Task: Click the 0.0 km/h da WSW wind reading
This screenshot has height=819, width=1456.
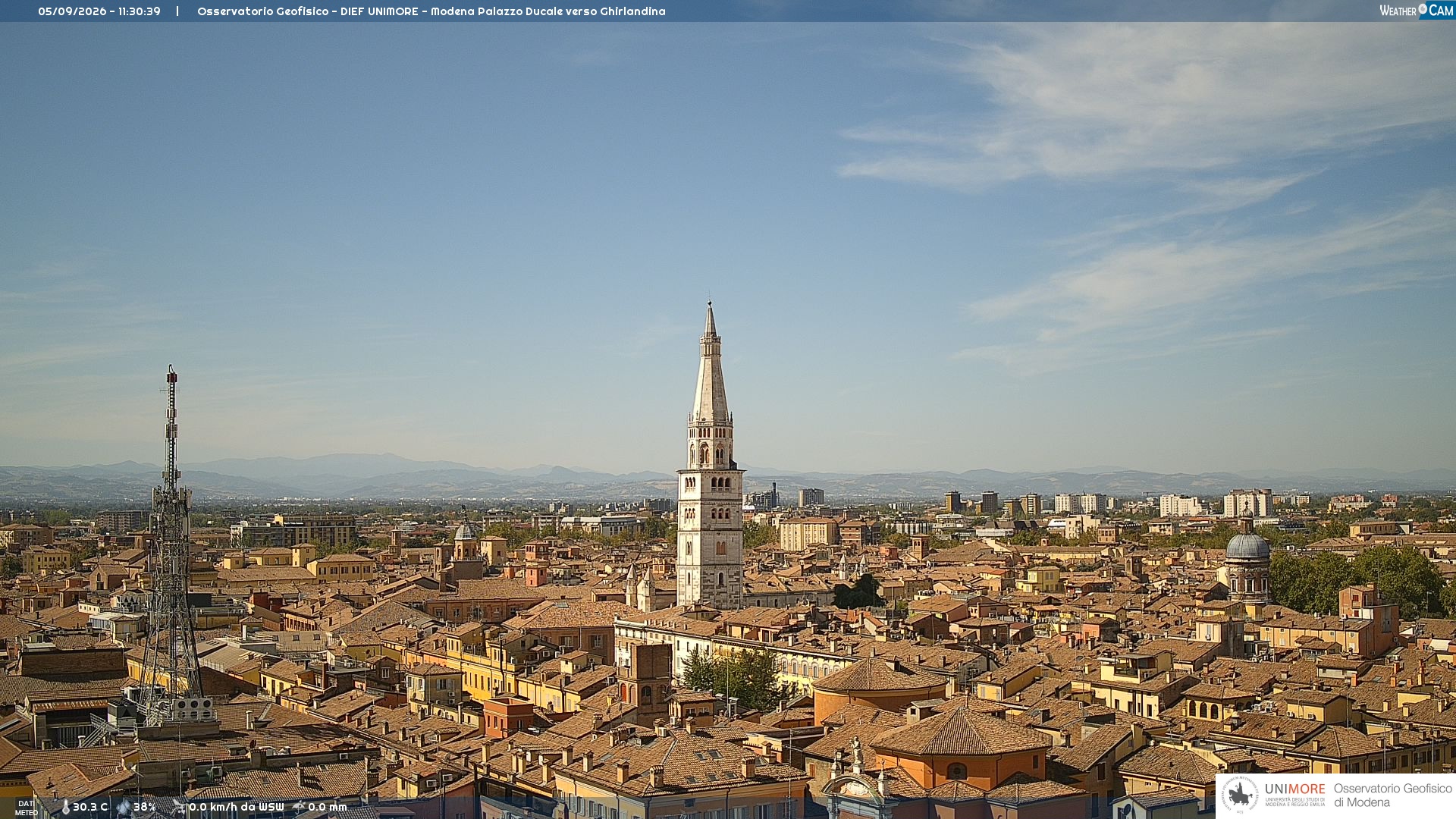Action: coord(237,807)
